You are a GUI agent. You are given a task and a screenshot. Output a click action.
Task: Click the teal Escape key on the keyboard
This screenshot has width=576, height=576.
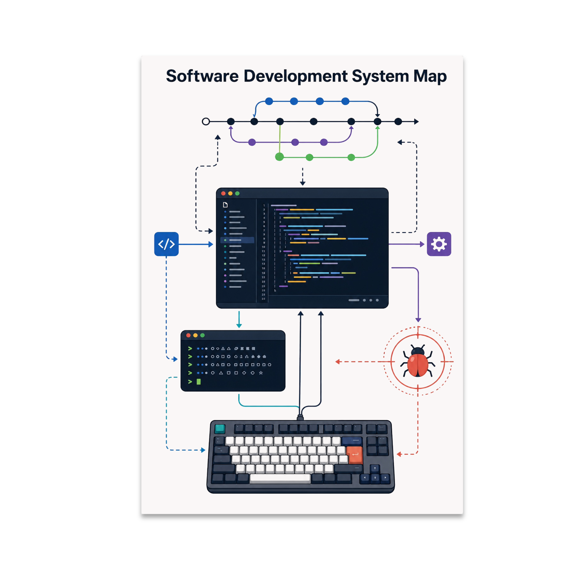pos(220,428)
